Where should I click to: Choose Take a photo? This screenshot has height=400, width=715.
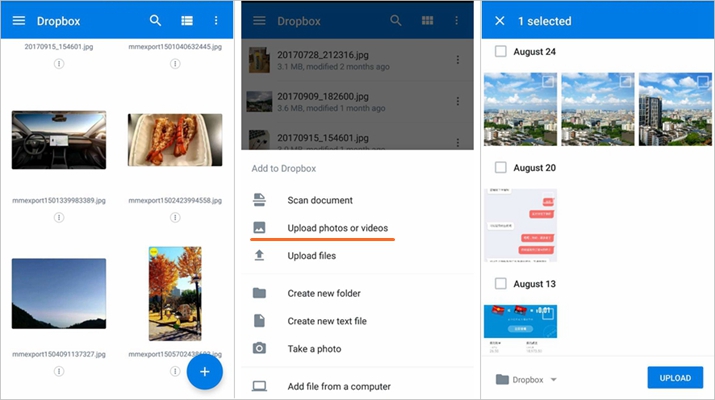point(358,349)
